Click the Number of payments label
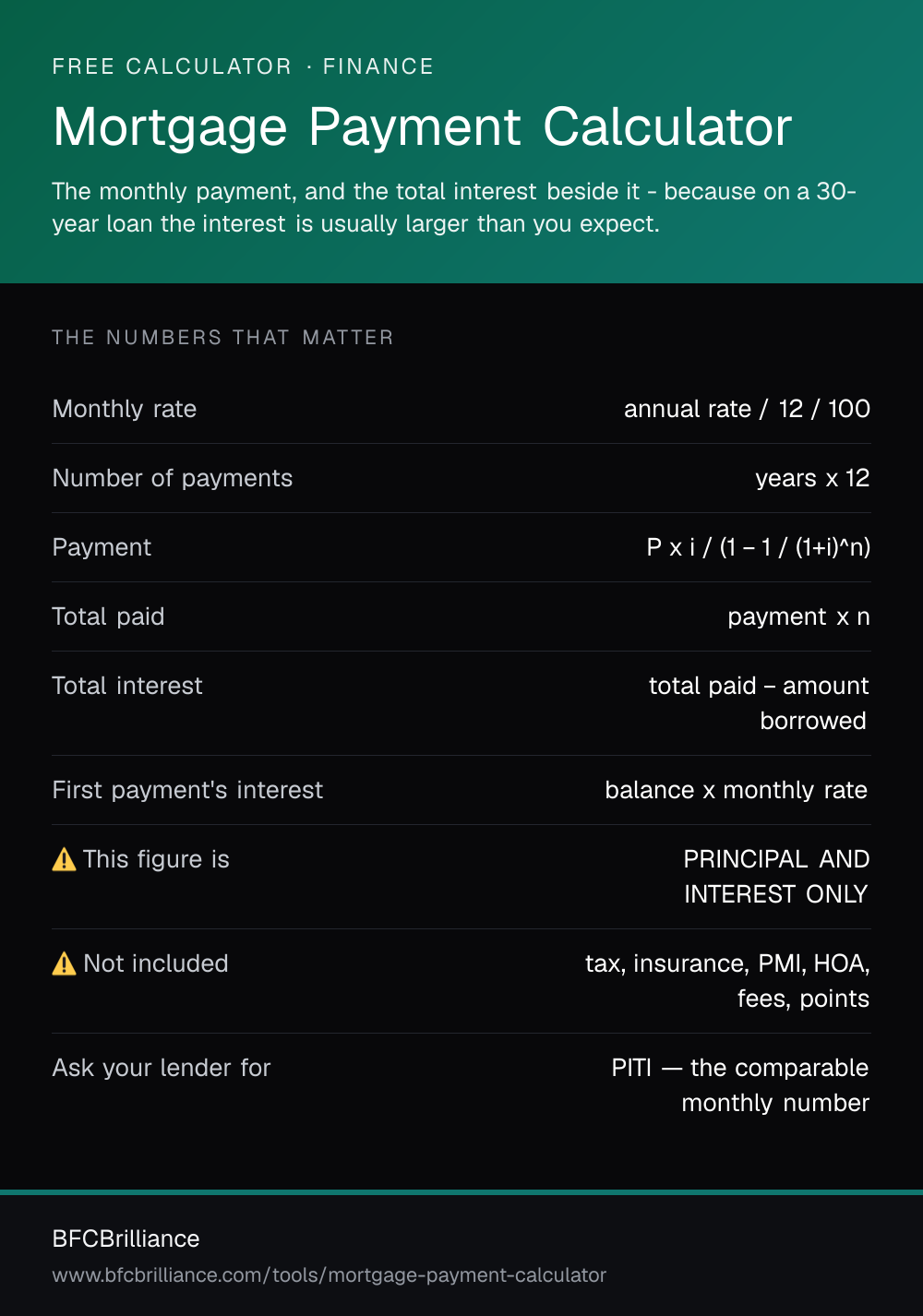This screenshot has width=923, height=1316. [173, 478]
